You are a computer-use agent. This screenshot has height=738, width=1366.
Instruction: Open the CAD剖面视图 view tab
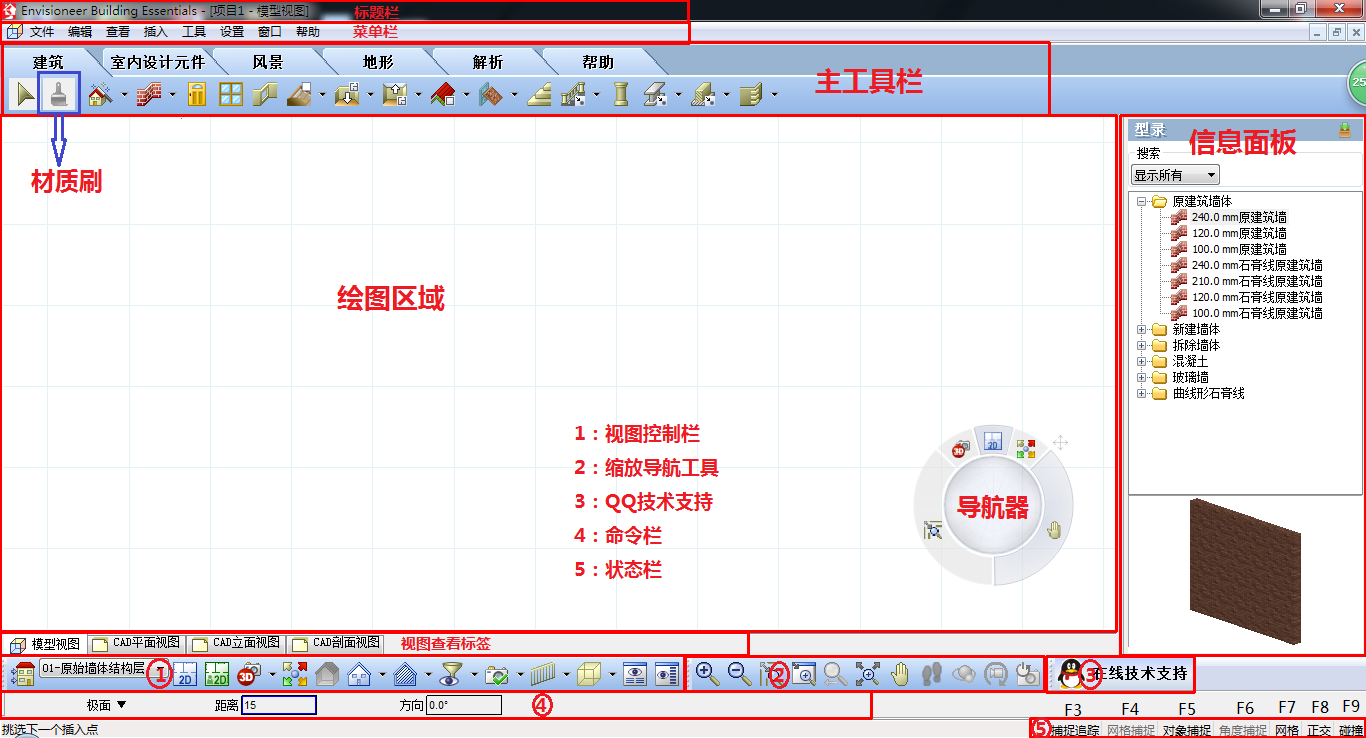click(336, 643)
